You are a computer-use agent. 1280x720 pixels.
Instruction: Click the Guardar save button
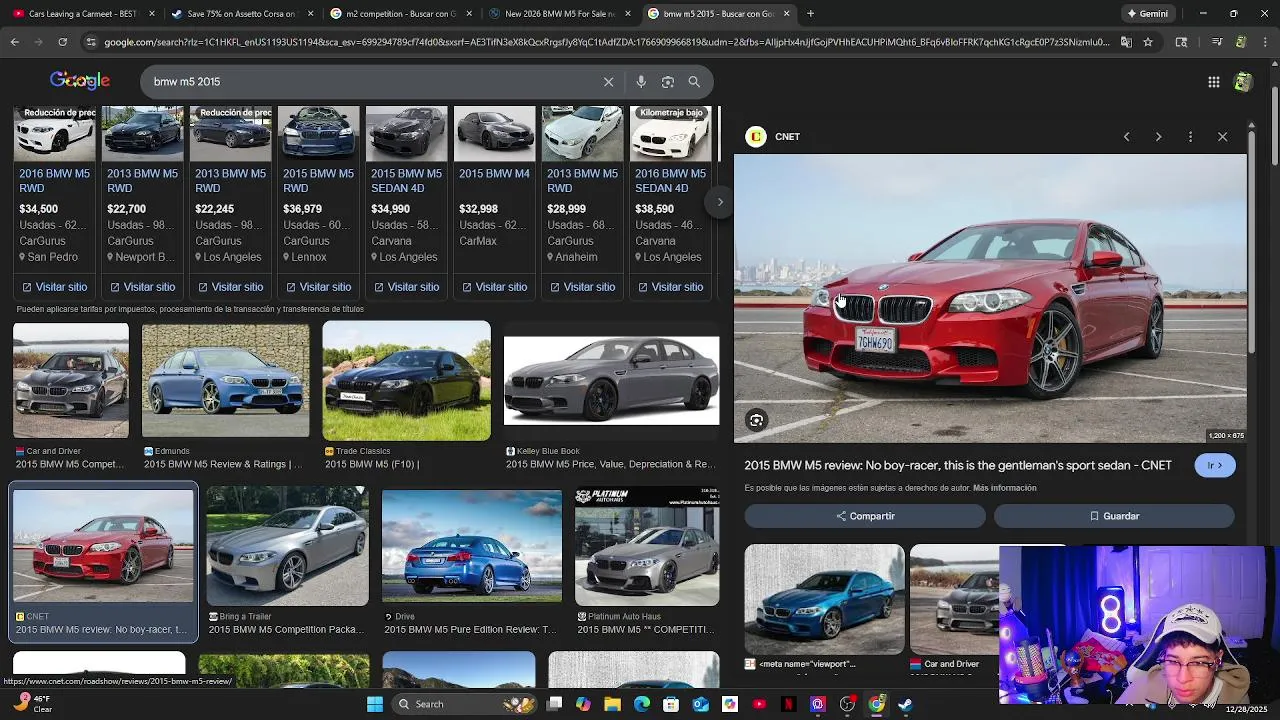coord(1114,516)
